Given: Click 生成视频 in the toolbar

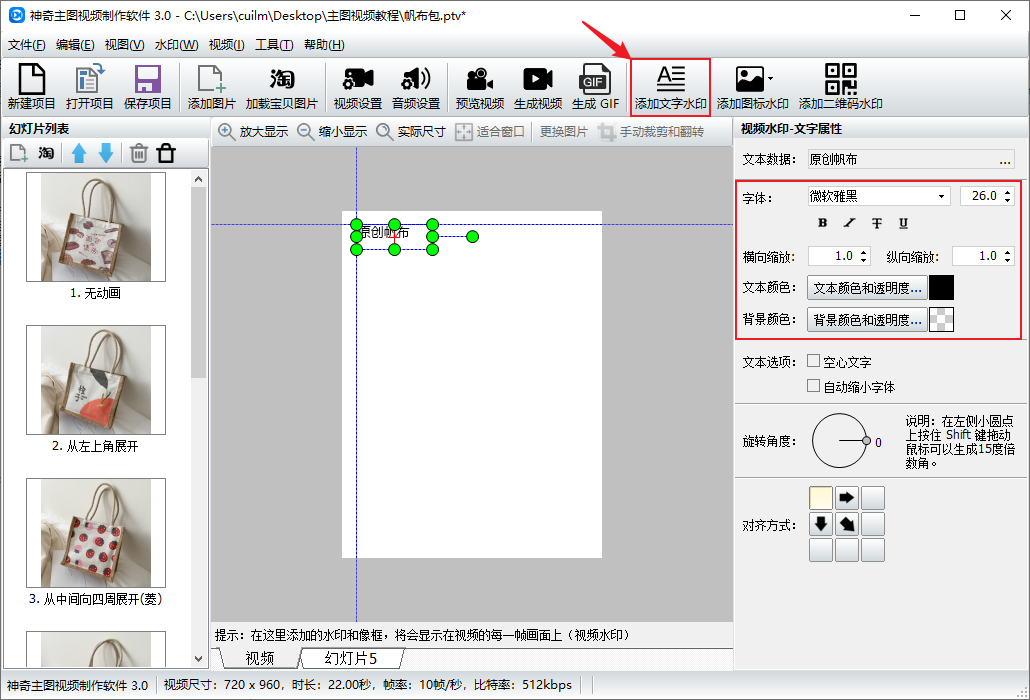Looking at the screenshot, I should 537,87.
